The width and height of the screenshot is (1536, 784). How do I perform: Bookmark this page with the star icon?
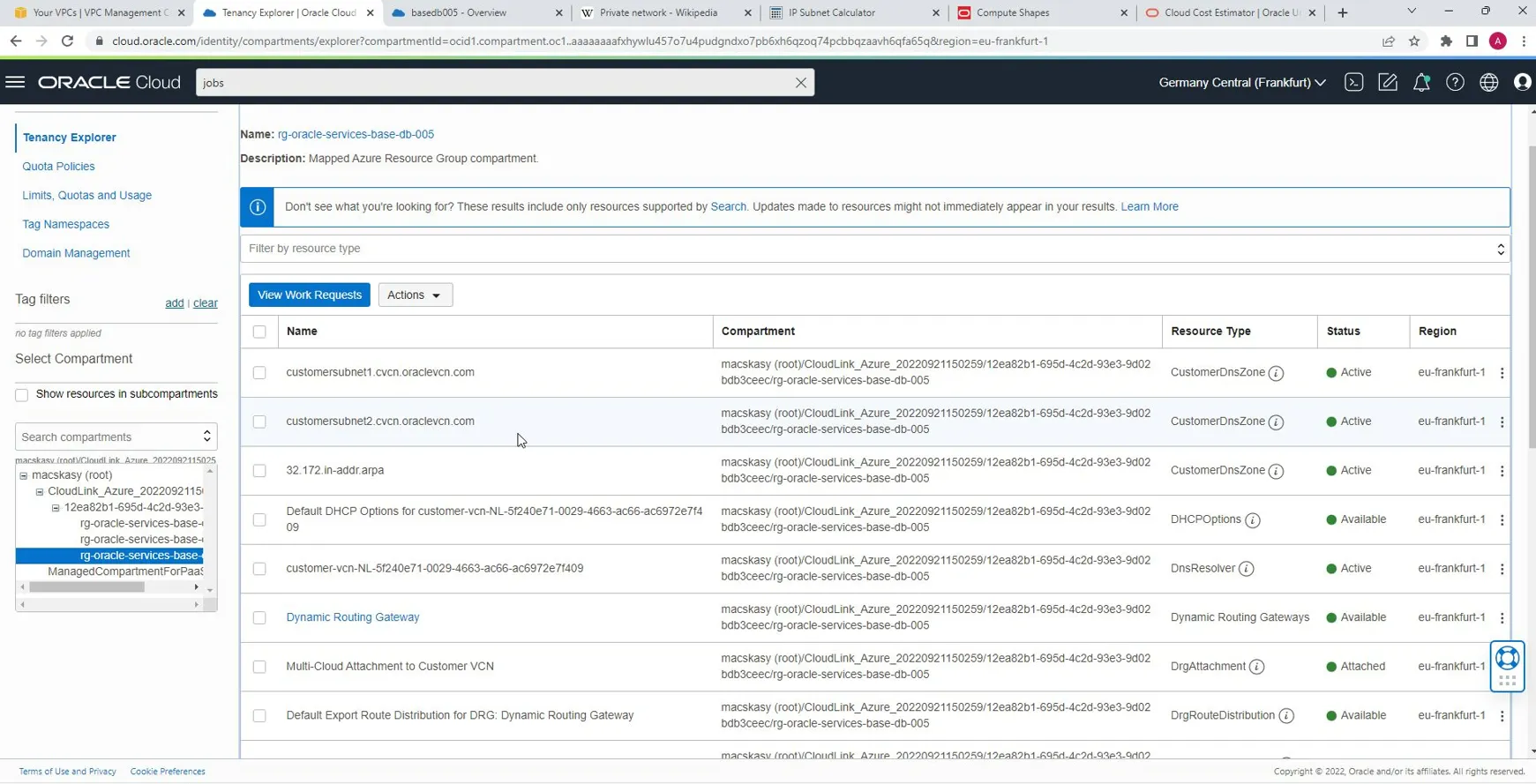click(1414, 41)
